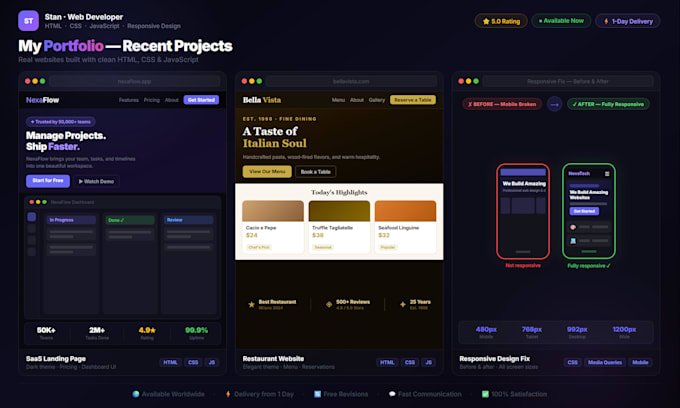Click the ST purple avatar logo

(28, 21)
